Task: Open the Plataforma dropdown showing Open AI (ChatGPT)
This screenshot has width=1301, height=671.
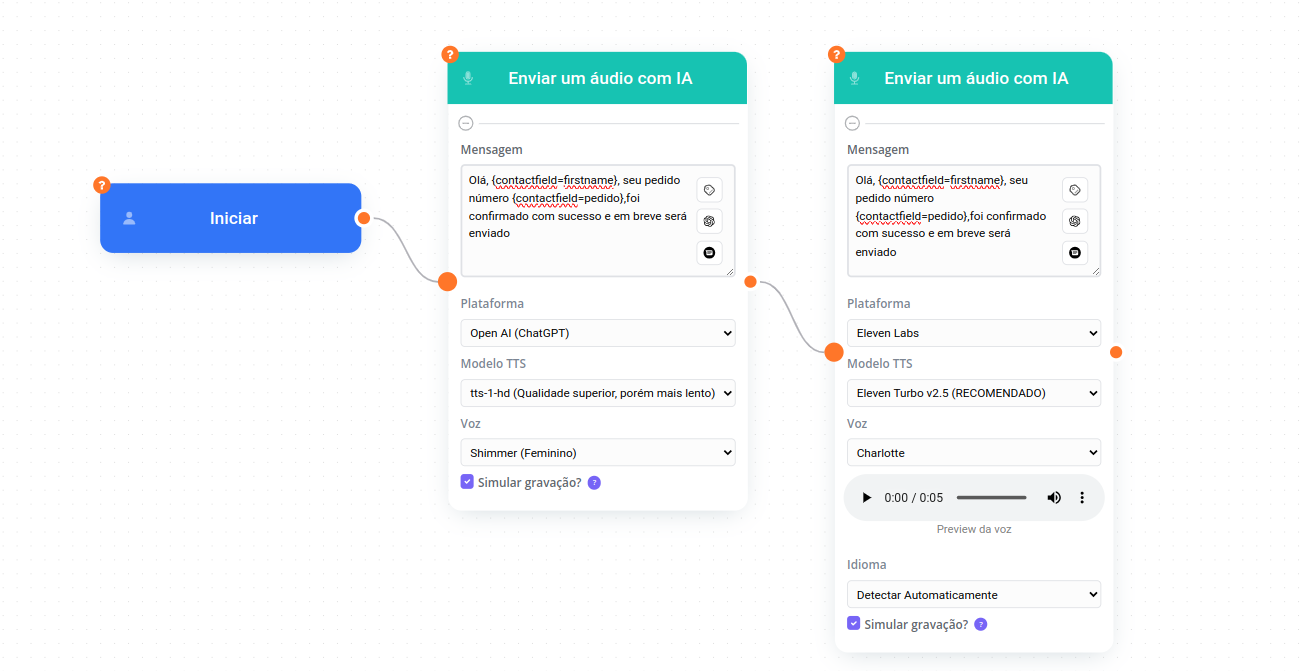Action: click(x=597, y=333)
